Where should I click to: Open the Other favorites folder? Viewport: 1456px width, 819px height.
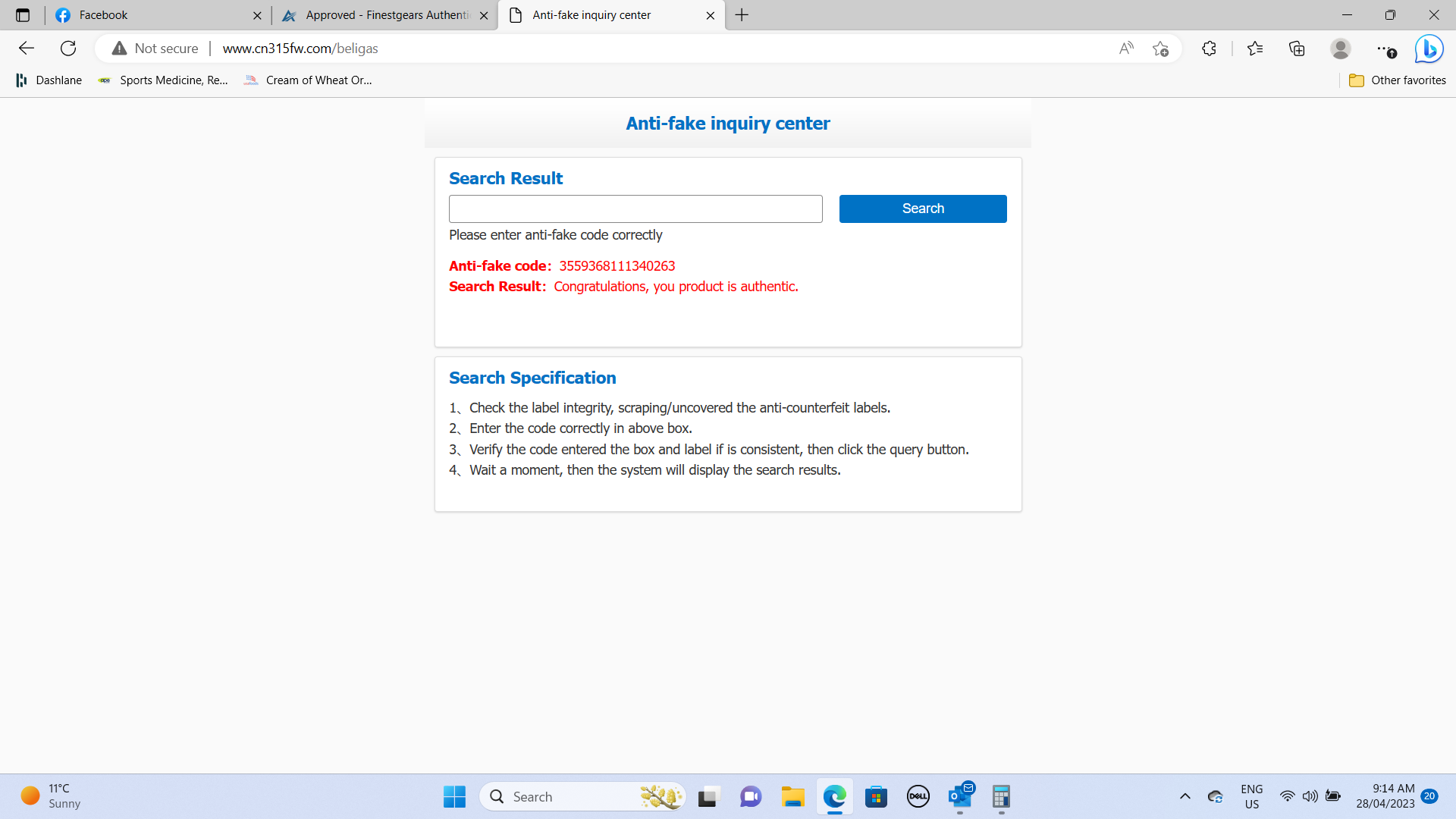click(1398, 80)
